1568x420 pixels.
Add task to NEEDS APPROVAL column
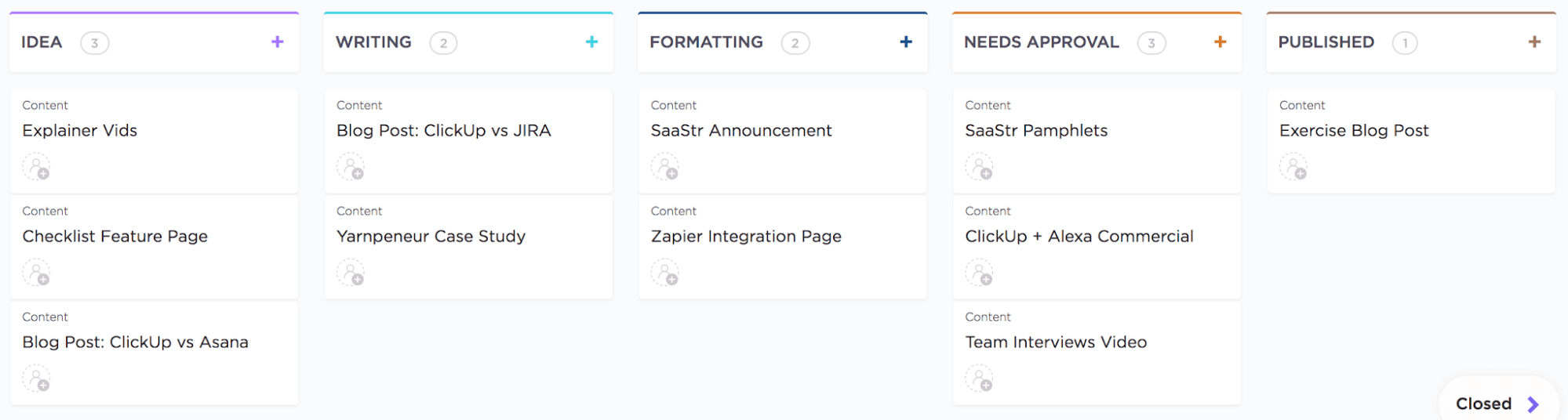click(1220, 42)
